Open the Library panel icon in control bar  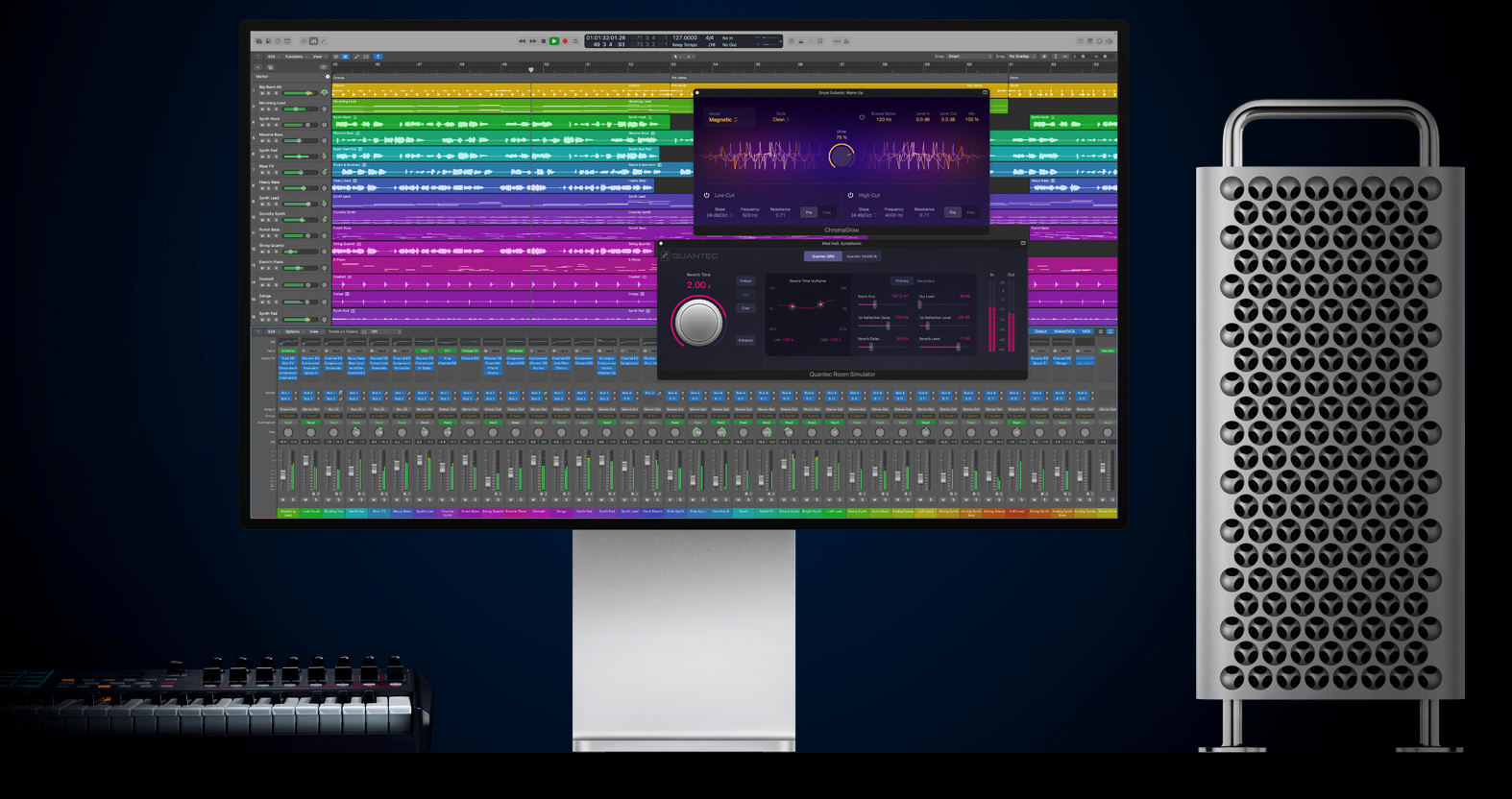click(258, 41)
